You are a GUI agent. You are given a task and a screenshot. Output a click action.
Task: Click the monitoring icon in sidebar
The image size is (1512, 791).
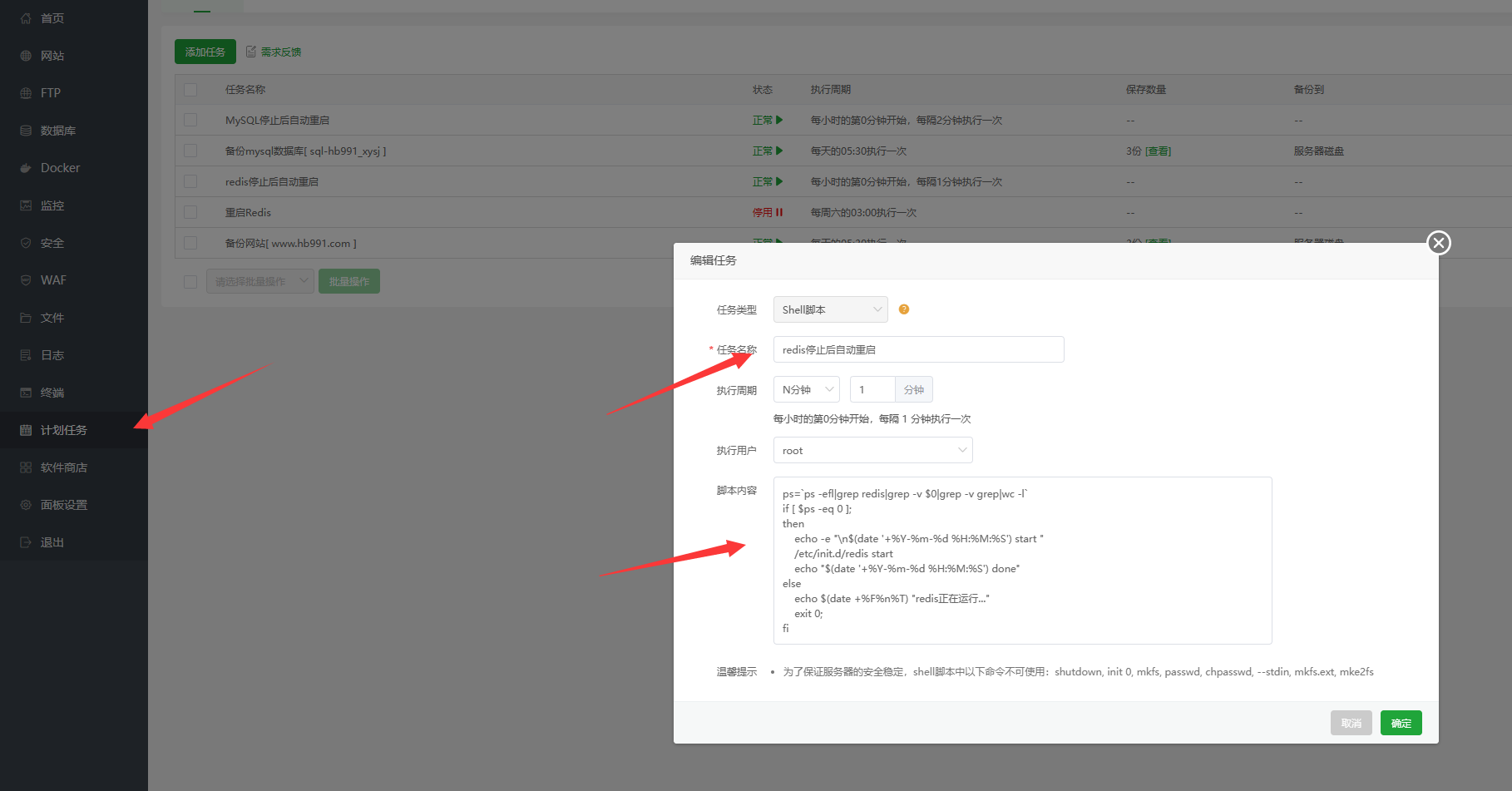[26, 205]
